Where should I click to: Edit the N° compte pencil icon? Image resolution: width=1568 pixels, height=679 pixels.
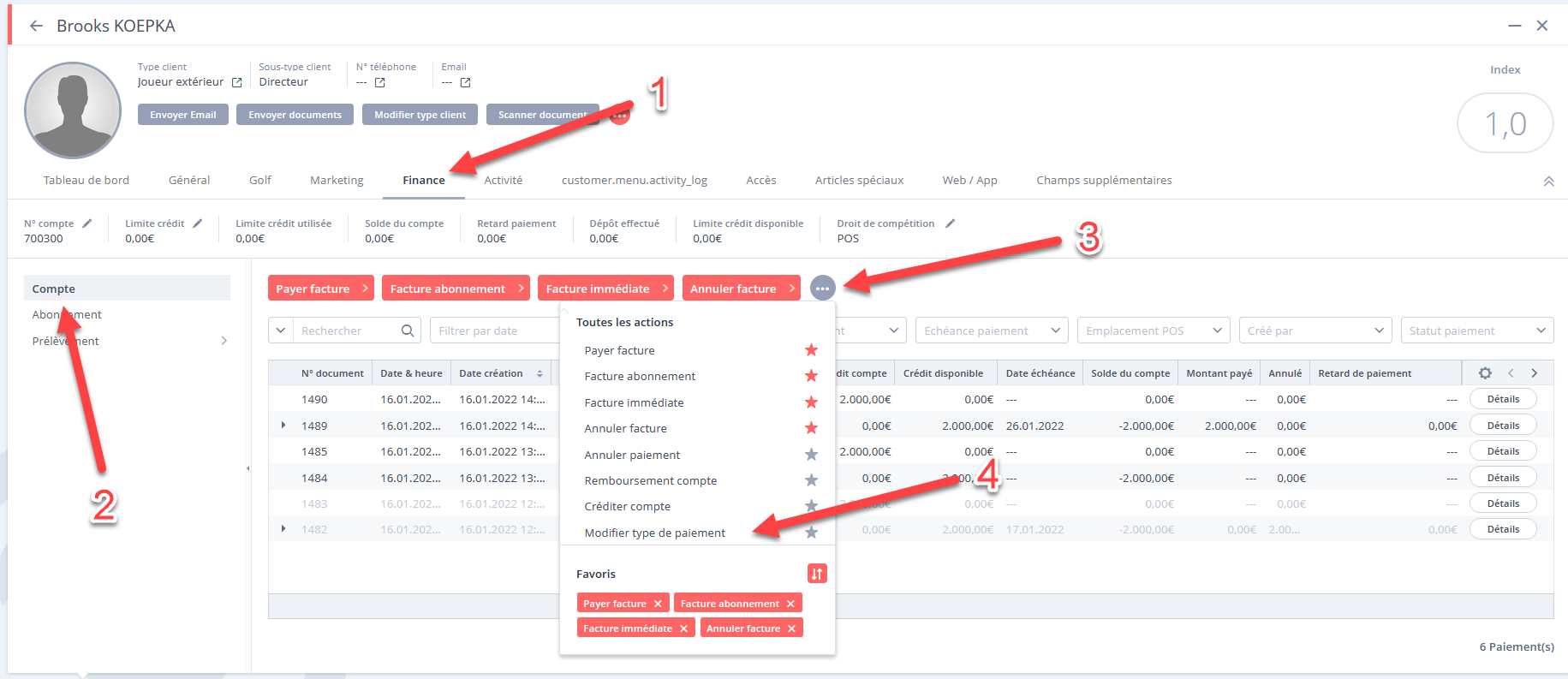86,223
